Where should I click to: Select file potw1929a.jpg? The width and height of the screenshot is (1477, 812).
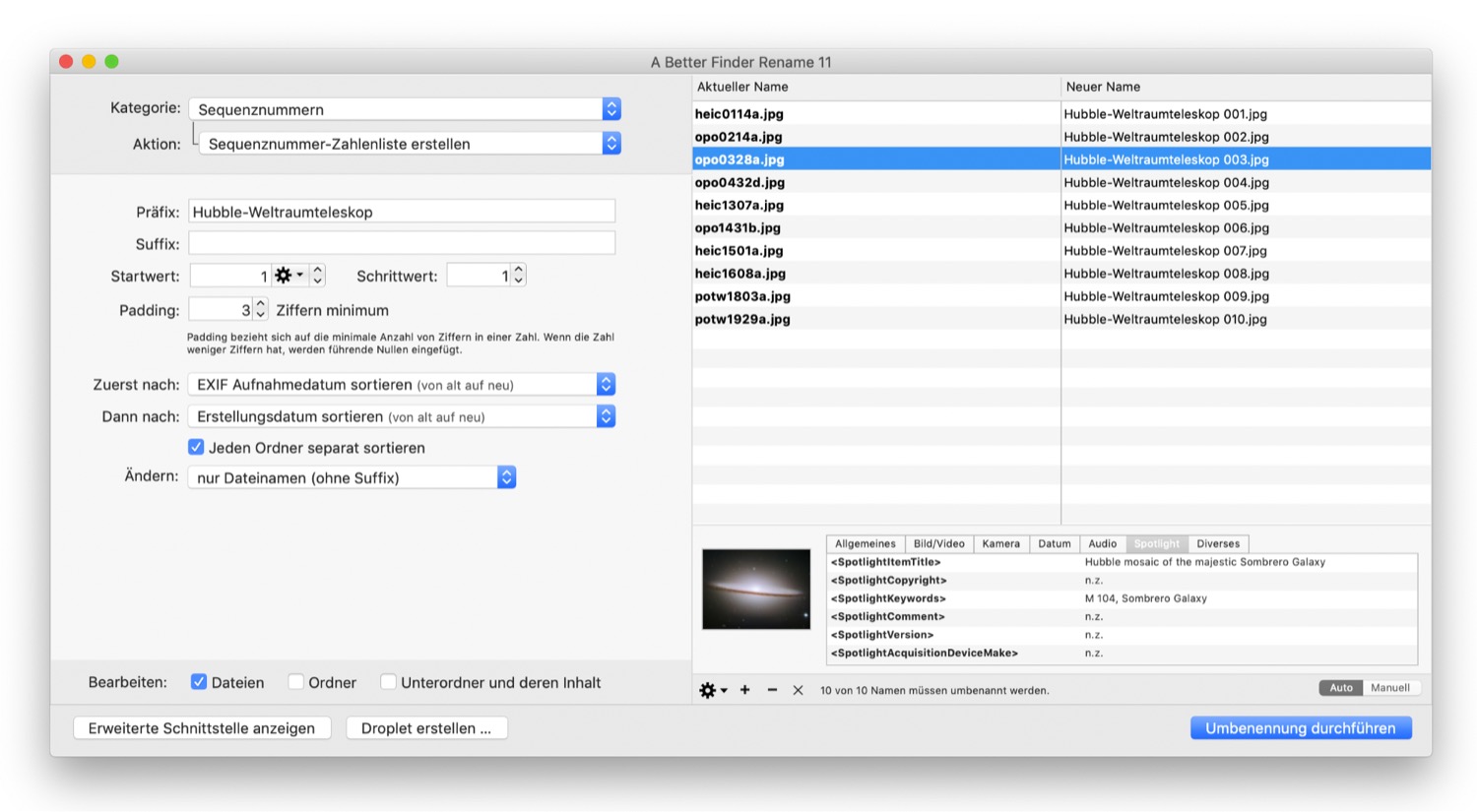742,319
